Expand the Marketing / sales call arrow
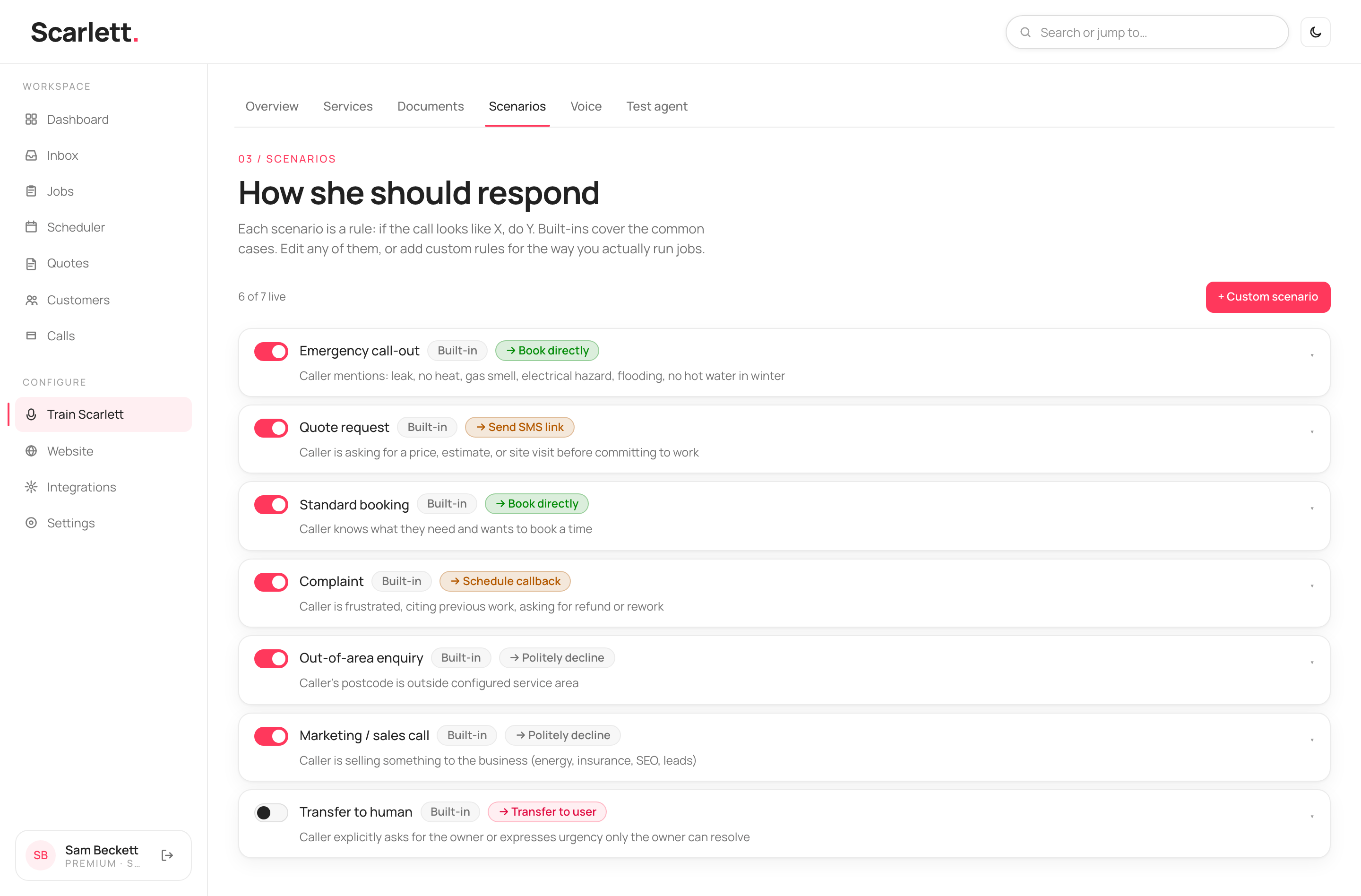 1312,740
